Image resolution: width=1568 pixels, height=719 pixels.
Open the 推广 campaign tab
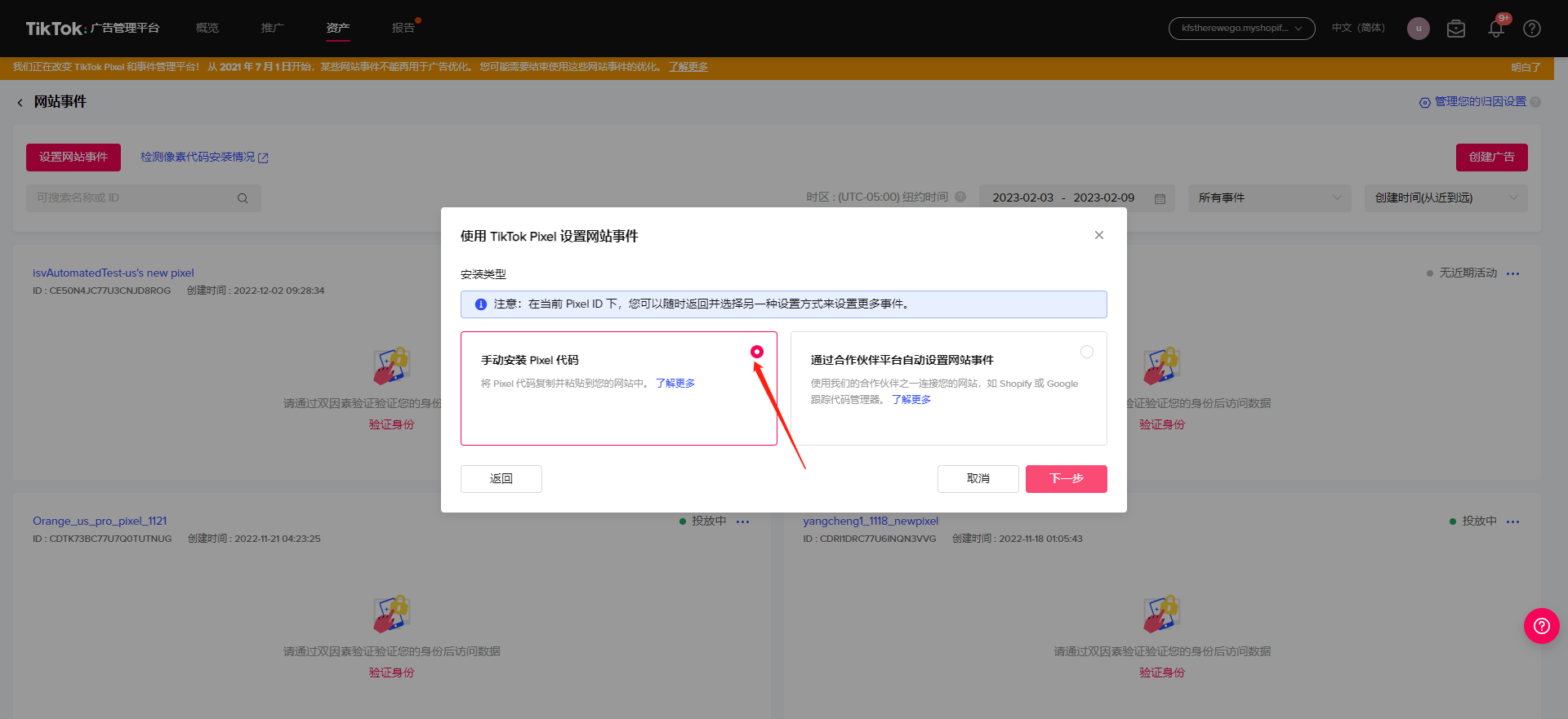click(x=273, y=28)
